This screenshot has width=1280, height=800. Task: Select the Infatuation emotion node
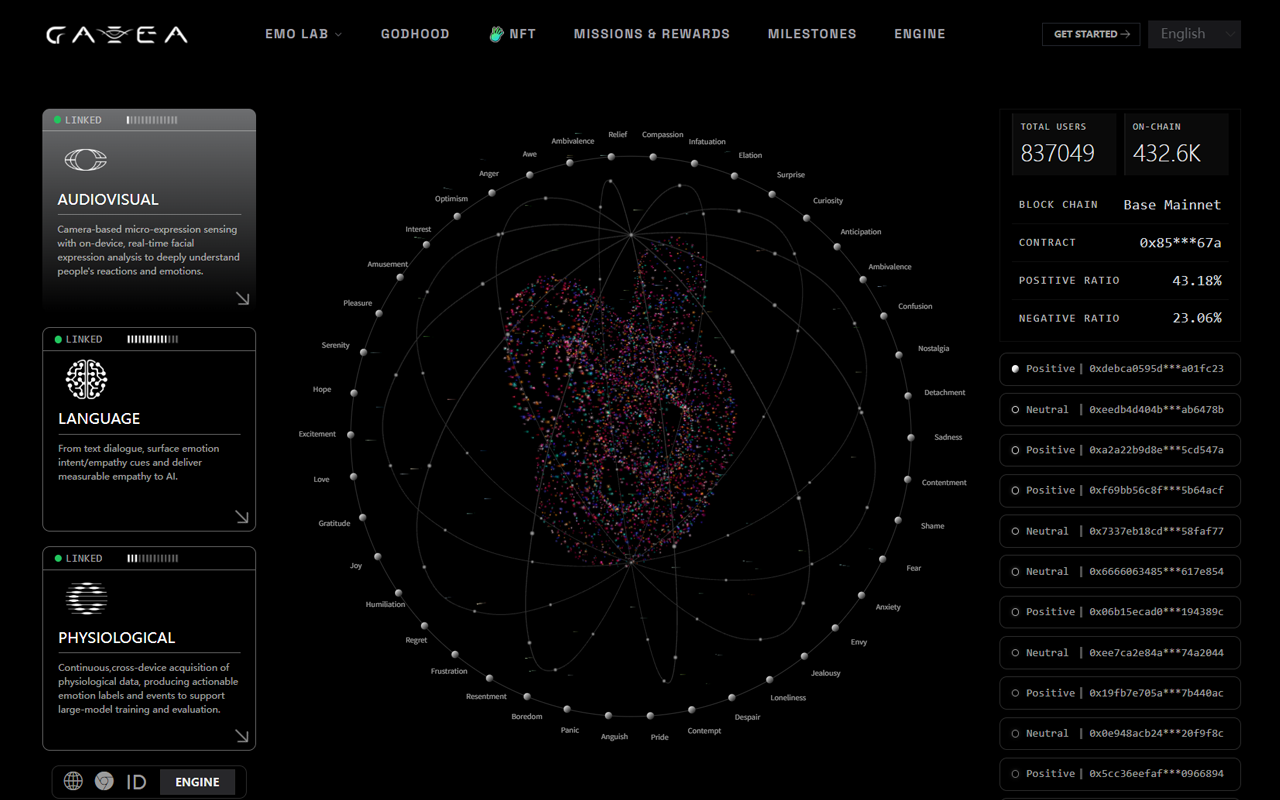point(694,164)
